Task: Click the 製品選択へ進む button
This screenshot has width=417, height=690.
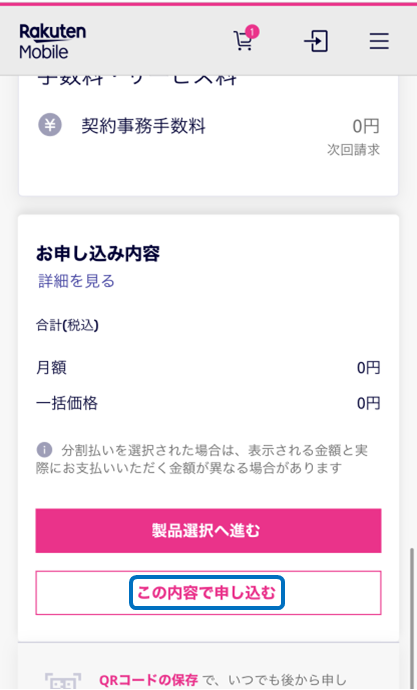Action: pos(208,531)
